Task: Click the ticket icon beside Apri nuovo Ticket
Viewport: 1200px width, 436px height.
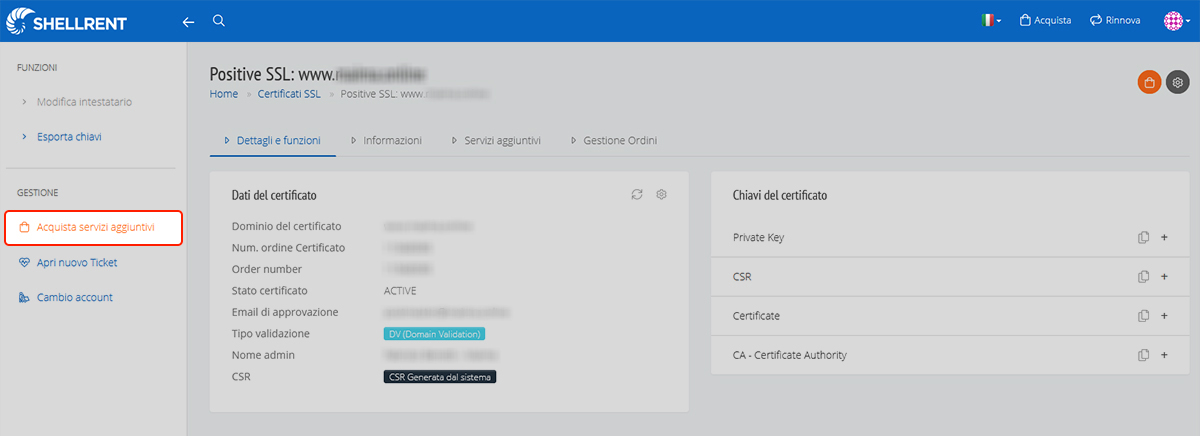Action: tap(25, 263)
